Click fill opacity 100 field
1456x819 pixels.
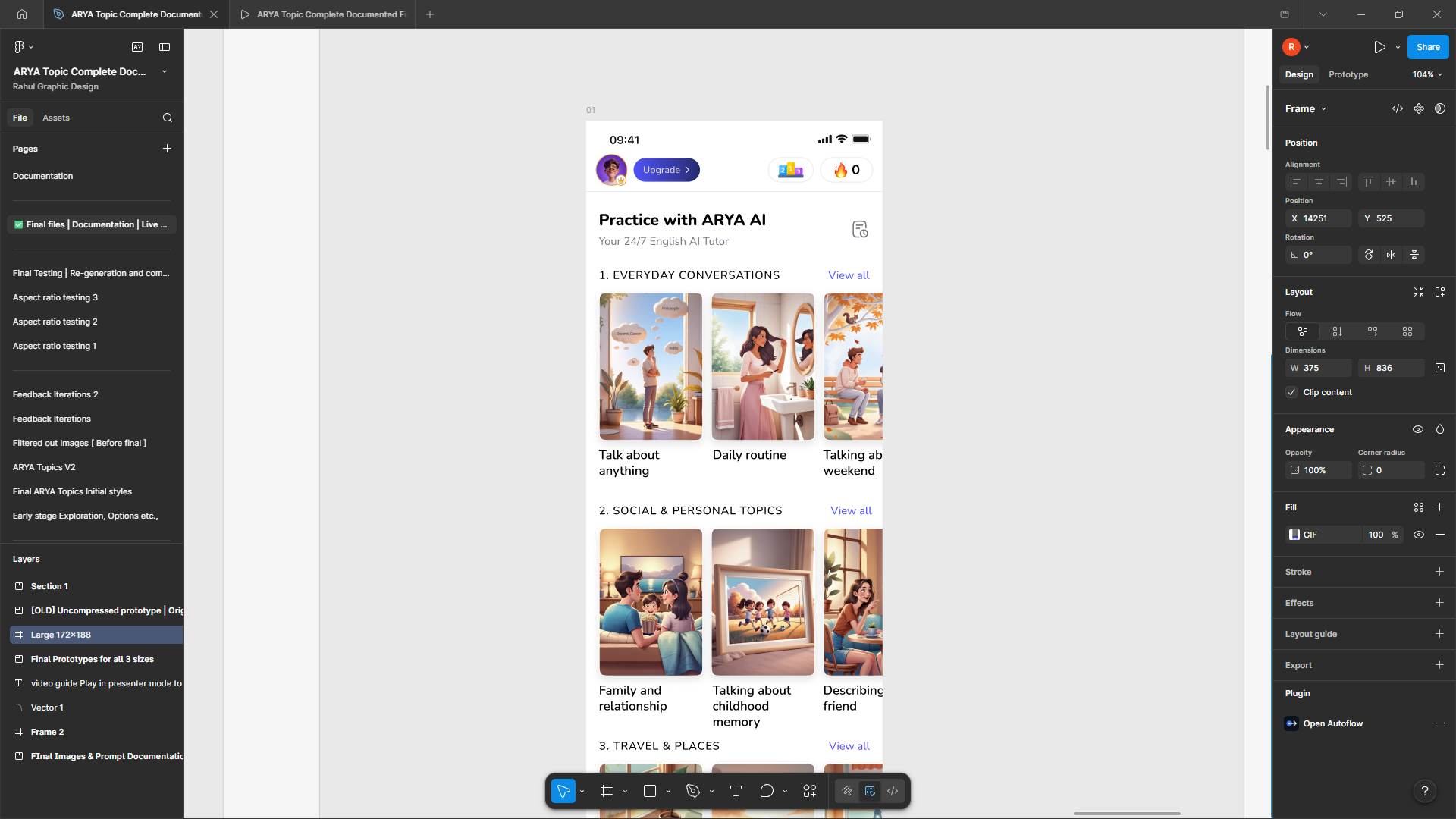pos(1376,535)
